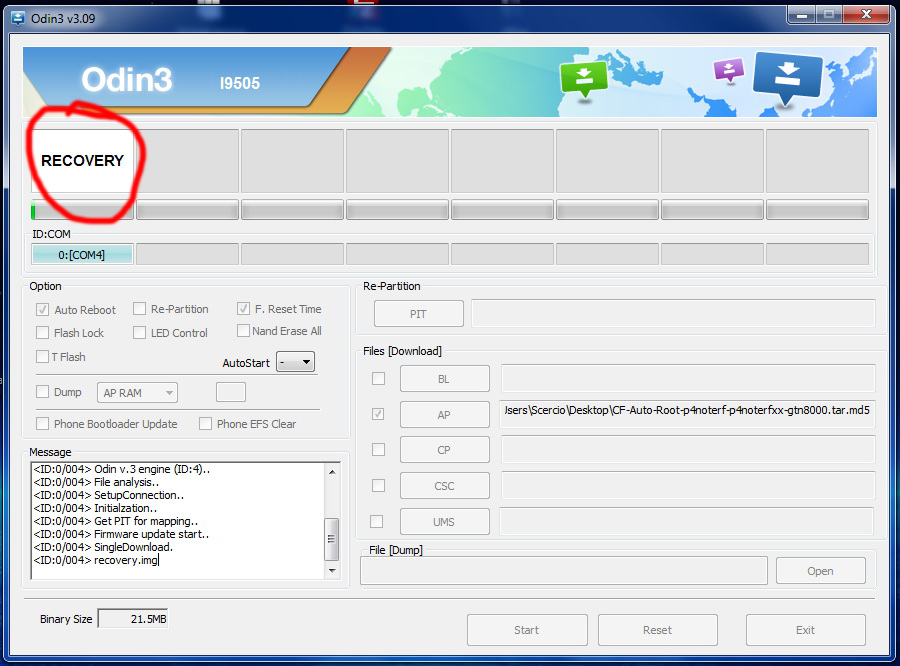Click the green flashing progress bar
The height and width of the screenshot is (666, 900).
(x=83, y=210)
